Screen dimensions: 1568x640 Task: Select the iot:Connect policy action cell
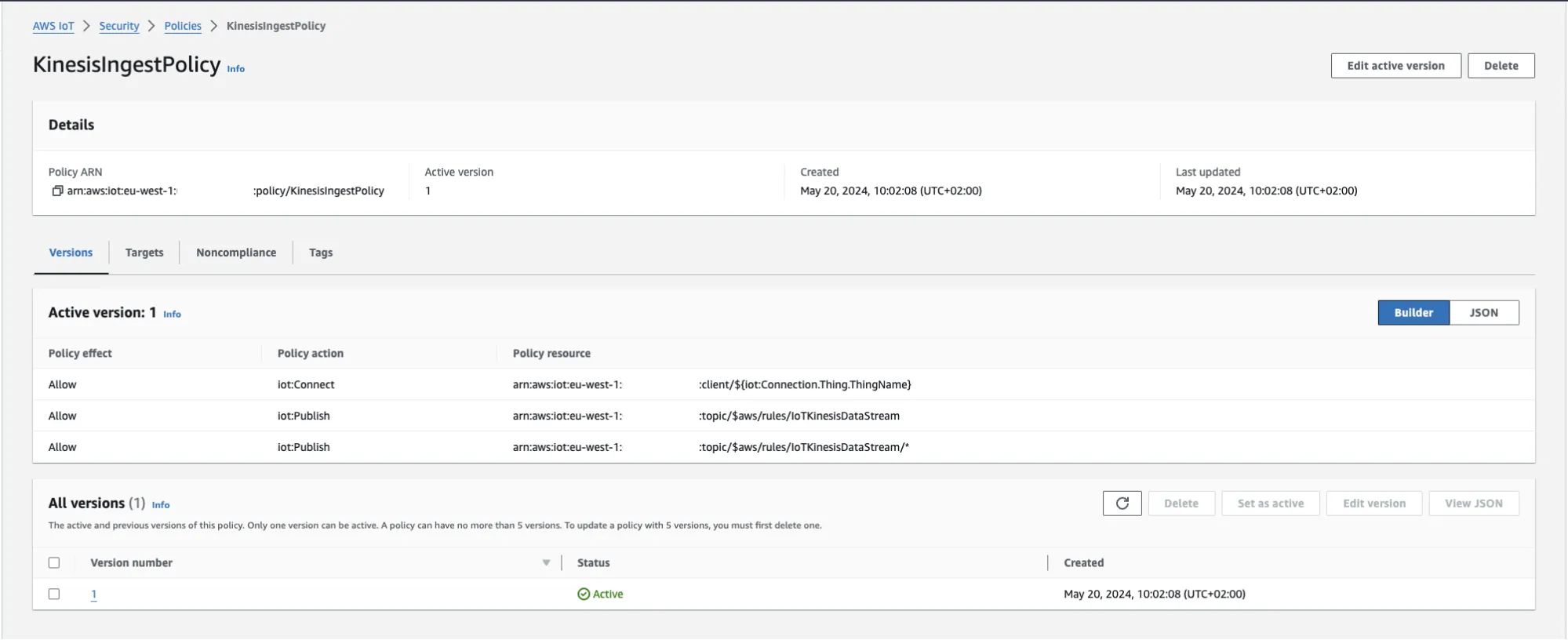pos(306,385)
